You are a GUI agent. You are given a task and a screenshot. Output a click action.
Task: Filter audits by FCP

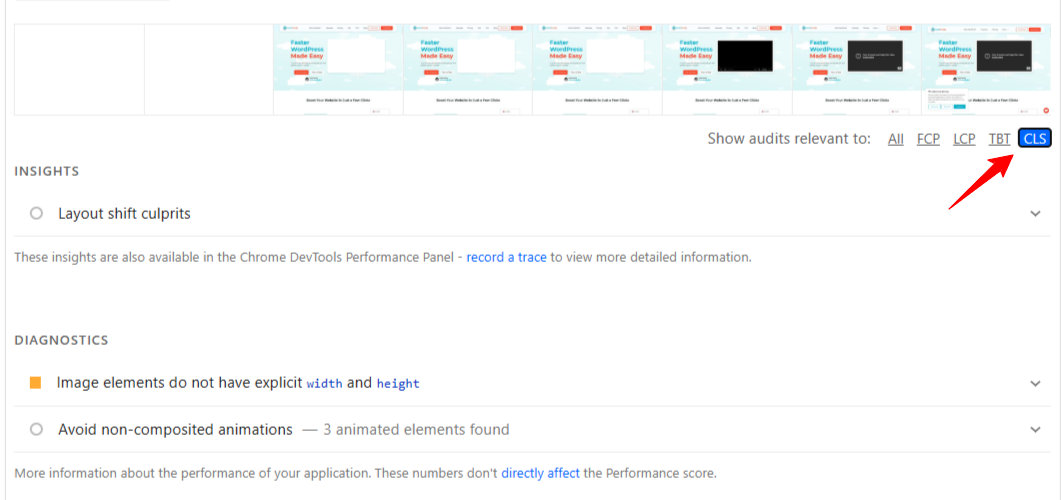point(928,139)
